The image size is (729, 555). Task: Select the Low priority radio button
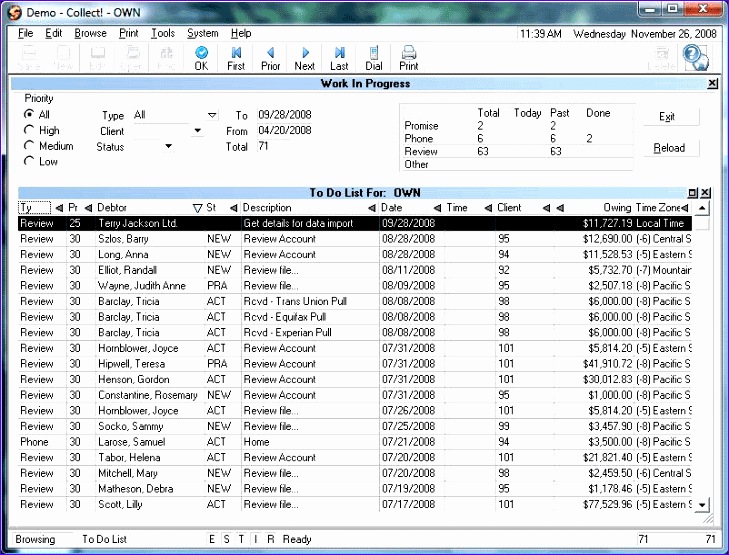(29, 161)
